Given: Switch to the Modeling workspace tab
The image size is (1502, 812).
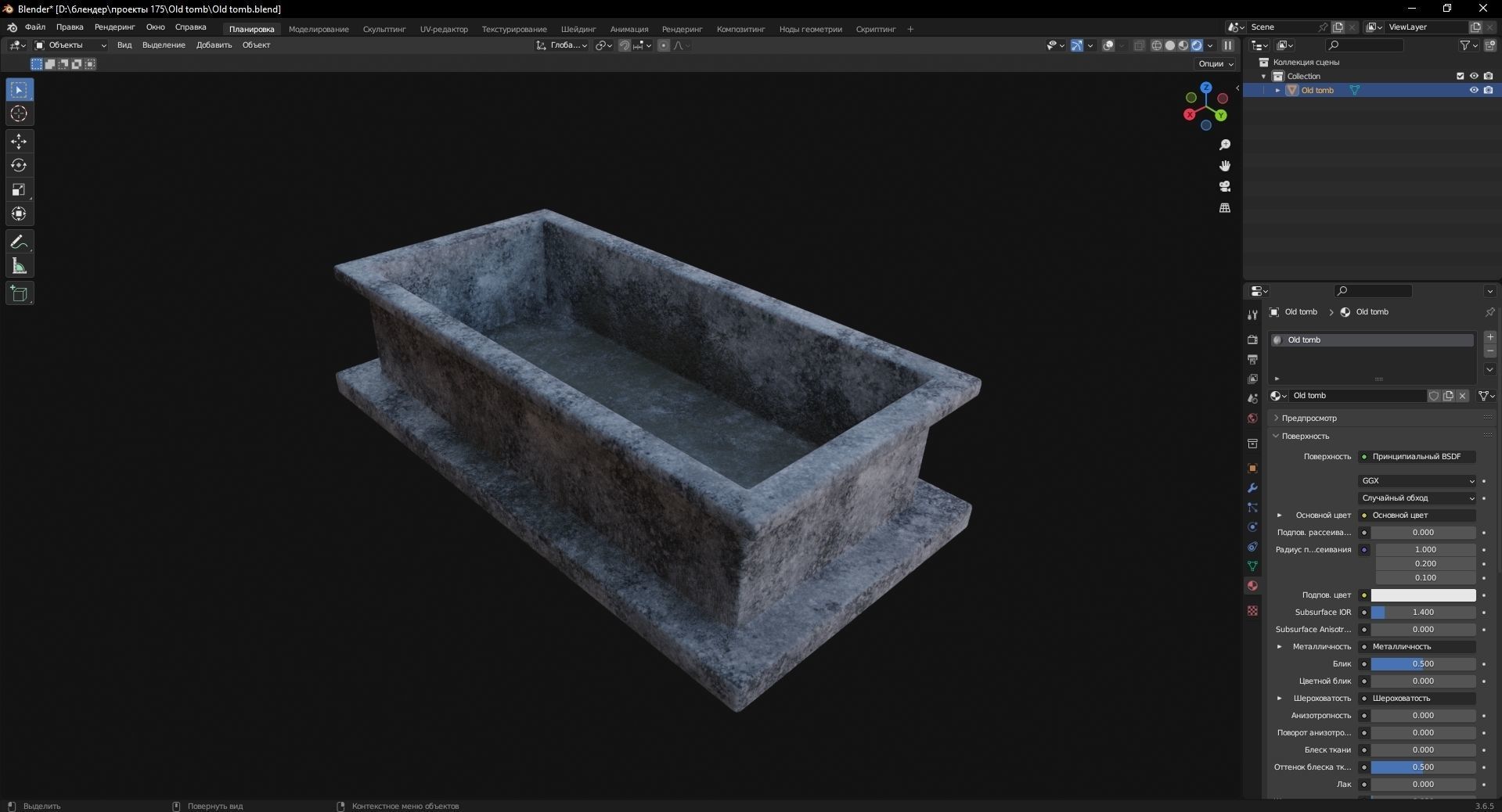Looking at the screenshot, I should click(x=319, y=29).
